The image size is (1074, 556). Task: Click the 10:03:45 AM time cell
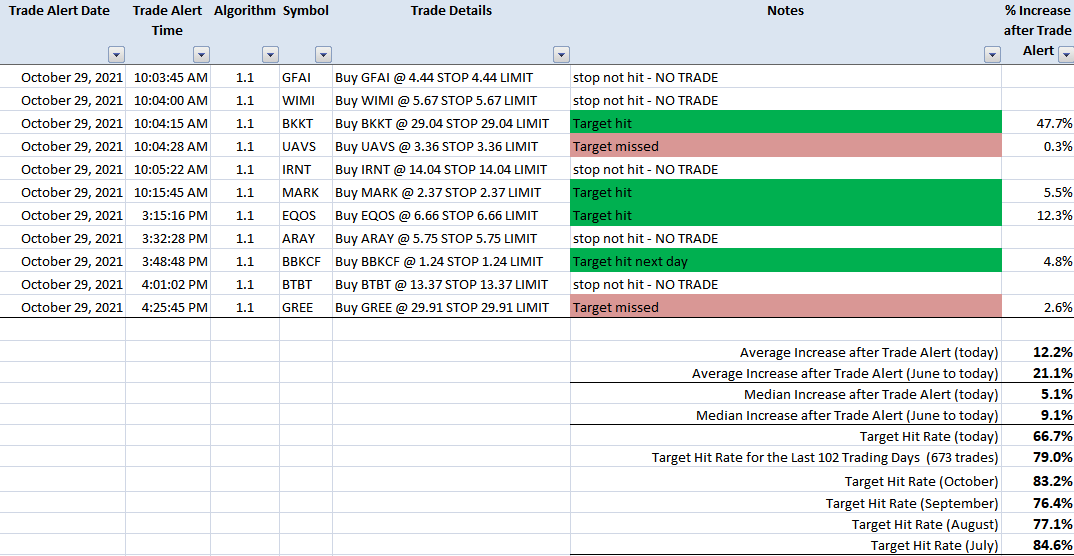[x=168, y=77]
